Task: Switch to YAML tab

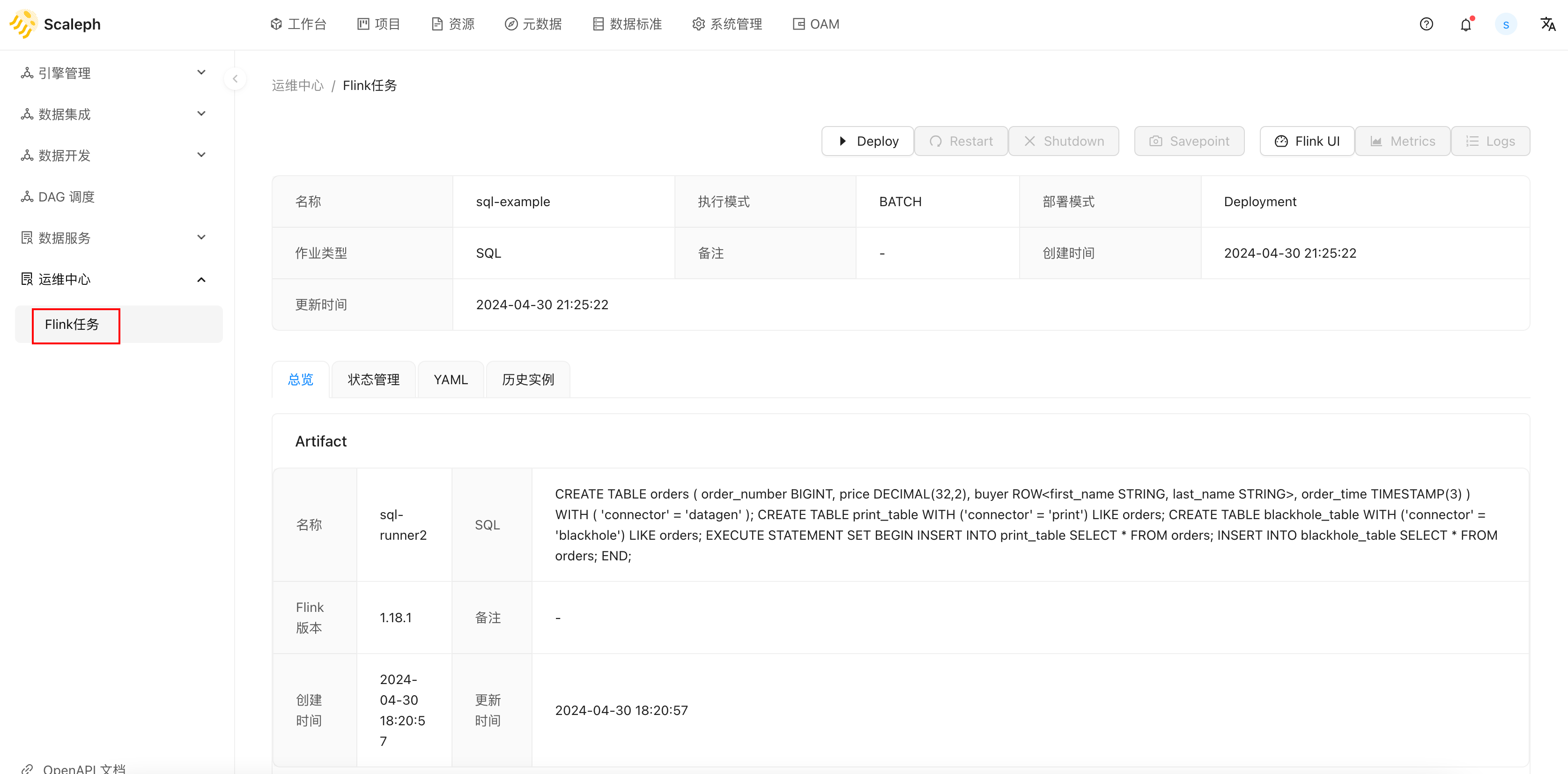Action: [x=451, y=379]
